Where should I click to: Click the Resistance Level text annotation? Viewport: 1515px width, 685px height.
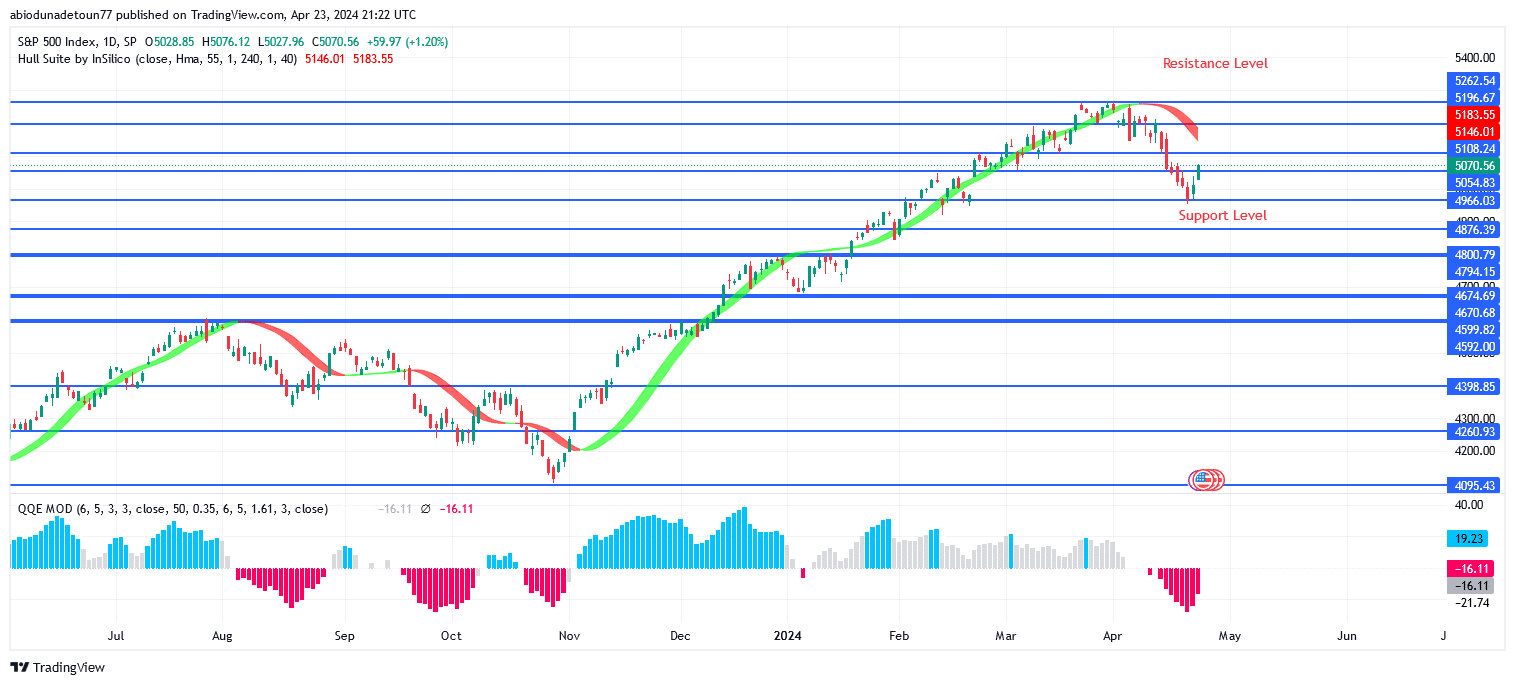coord(1214,63)
